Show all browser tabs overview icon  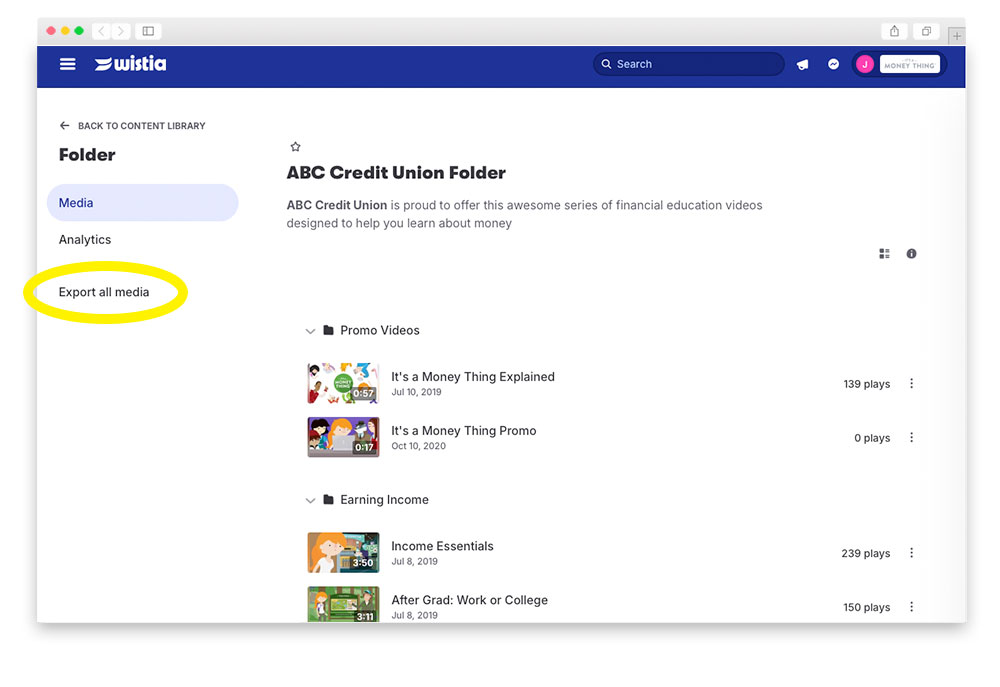point(926,31)
